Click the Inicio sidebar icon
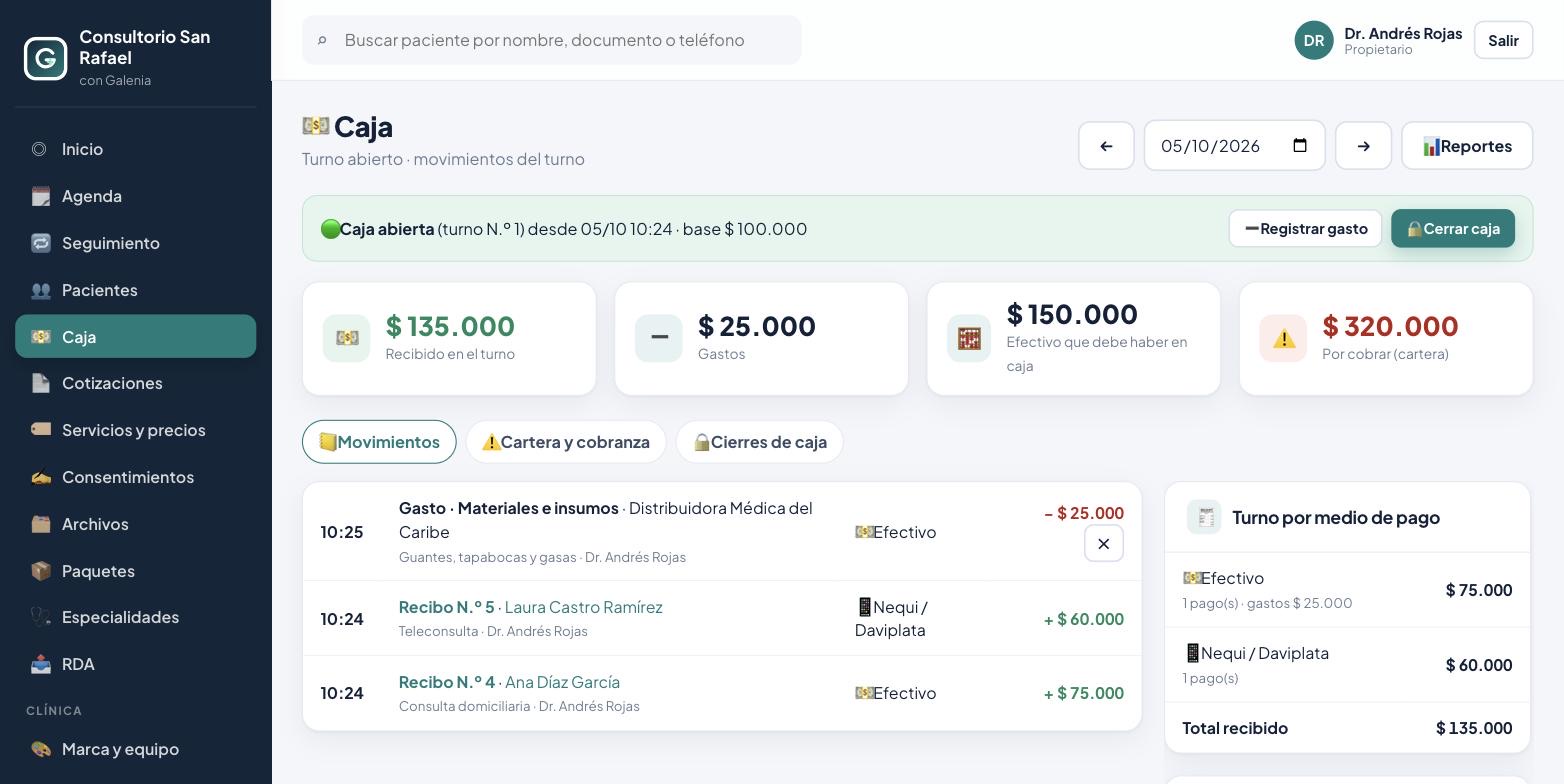 (39, 149)
